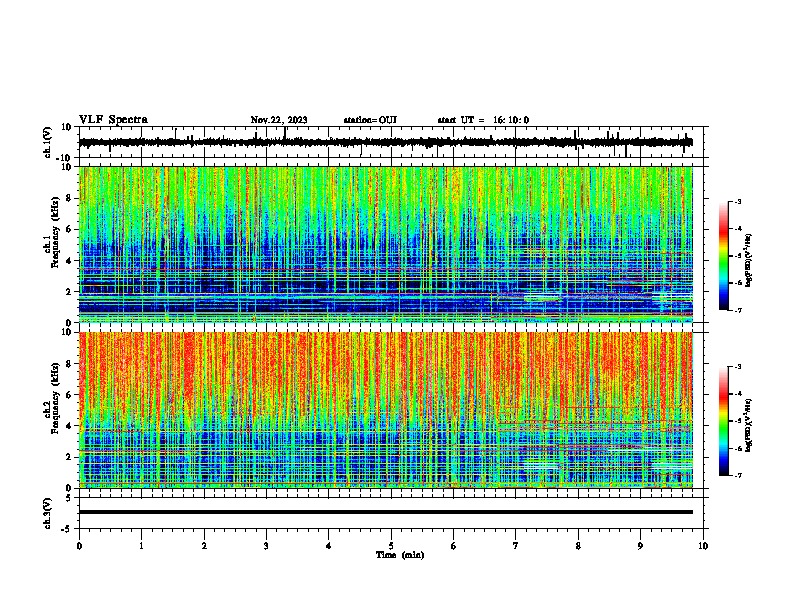
Task: Click the thick black ch.3 trace line
Action: 385,512
